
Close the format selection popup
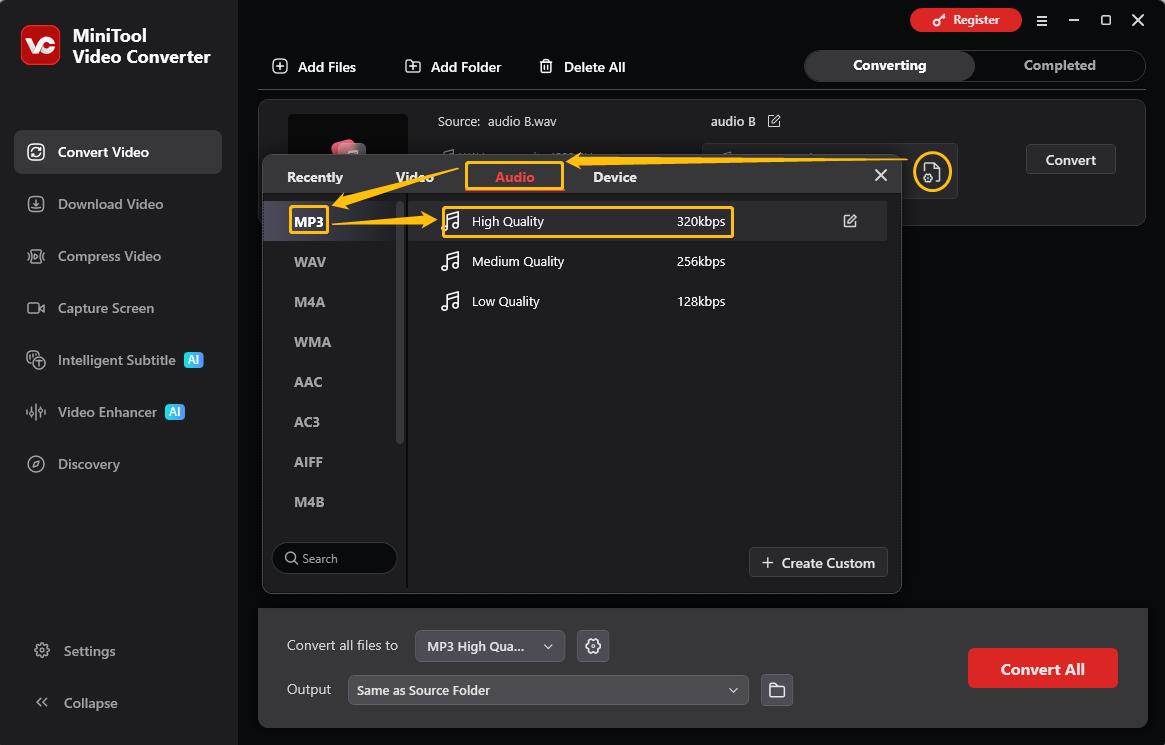coord(880,175)
